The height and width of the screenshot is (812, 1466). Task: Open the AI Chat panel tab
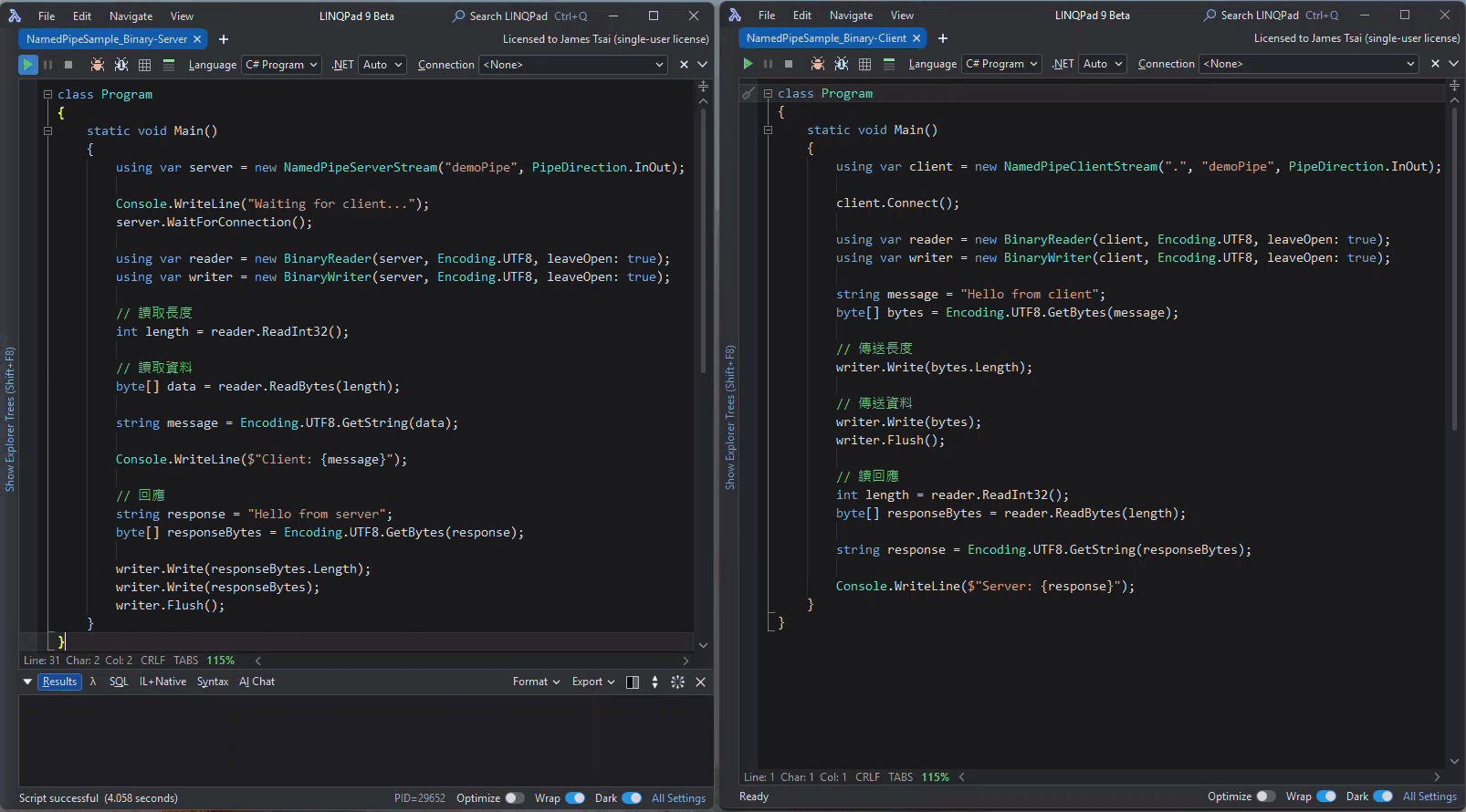257,682
